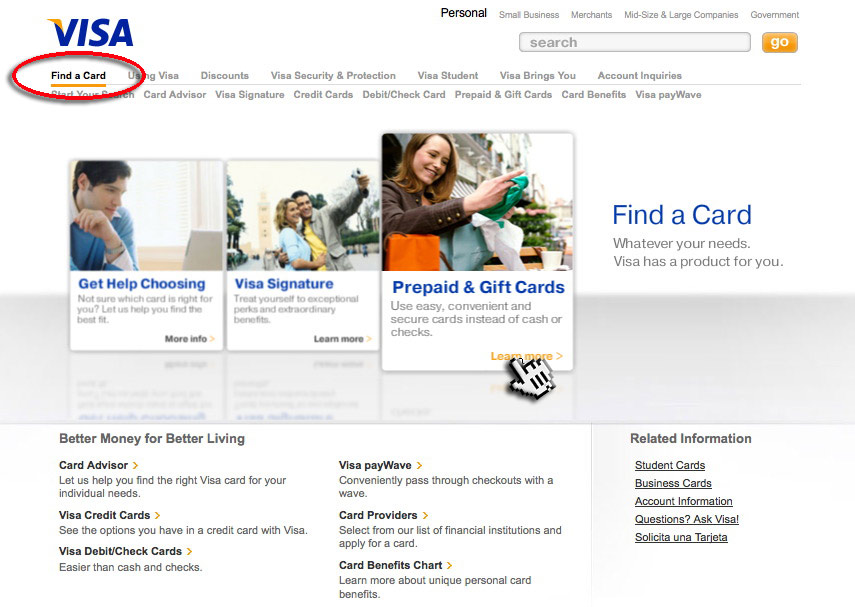Screen dimensions: 855x607
Task: Open Student Cards related link
Action: pyautogui.click(x=669, y=465)
